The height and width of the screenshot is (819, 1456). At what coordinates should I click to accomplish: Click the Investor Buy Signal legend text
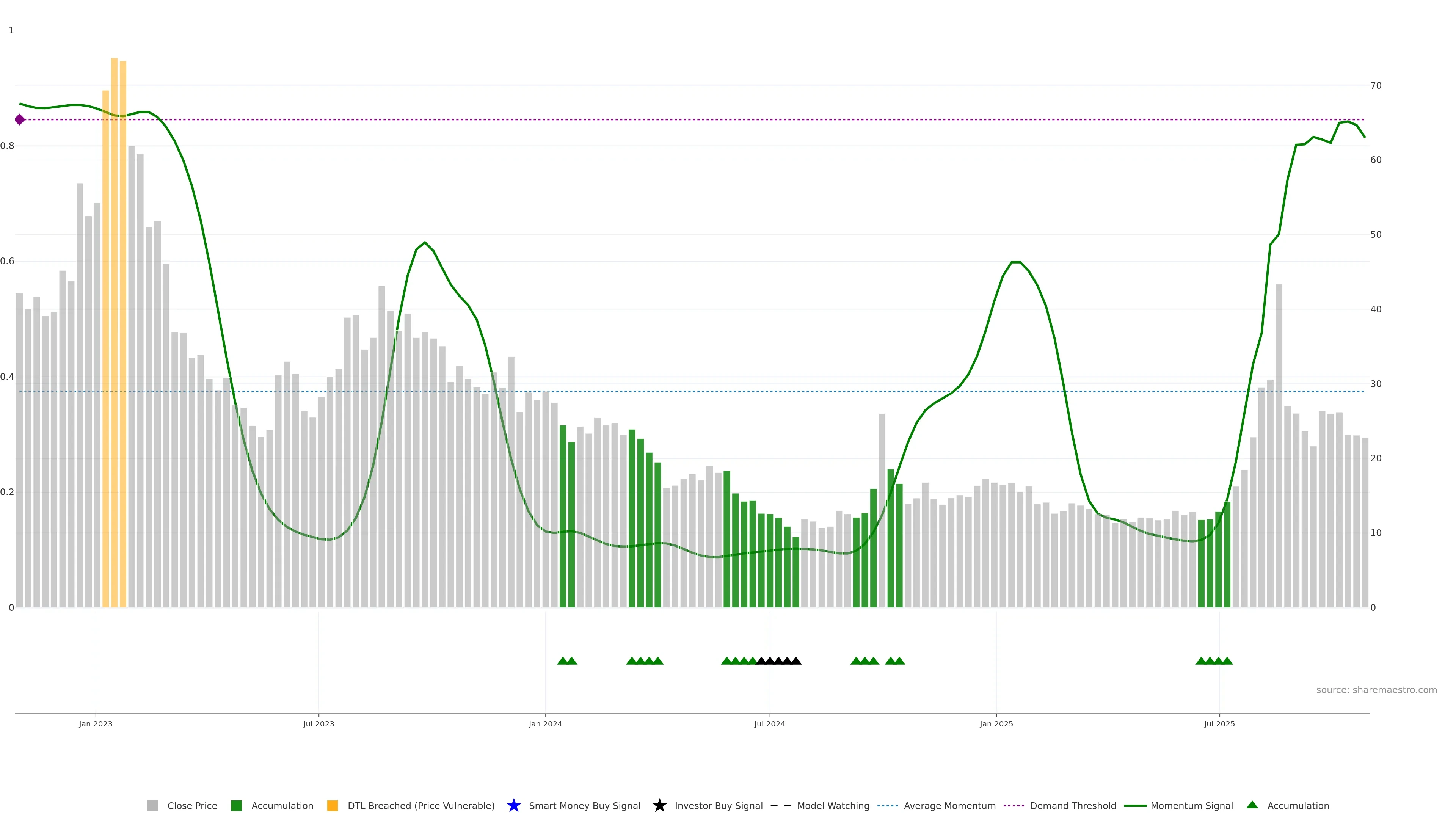point(719,805)
